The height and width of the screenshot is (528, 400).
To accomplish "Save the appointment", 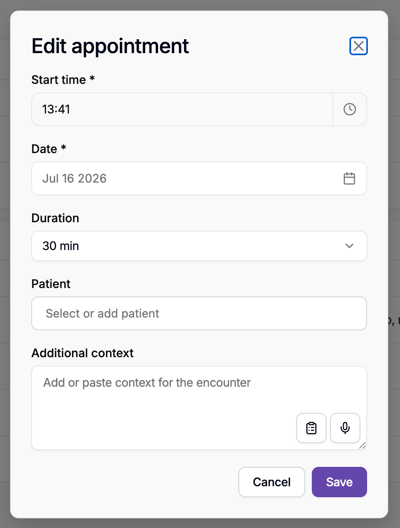I will [x=339, y=482].
